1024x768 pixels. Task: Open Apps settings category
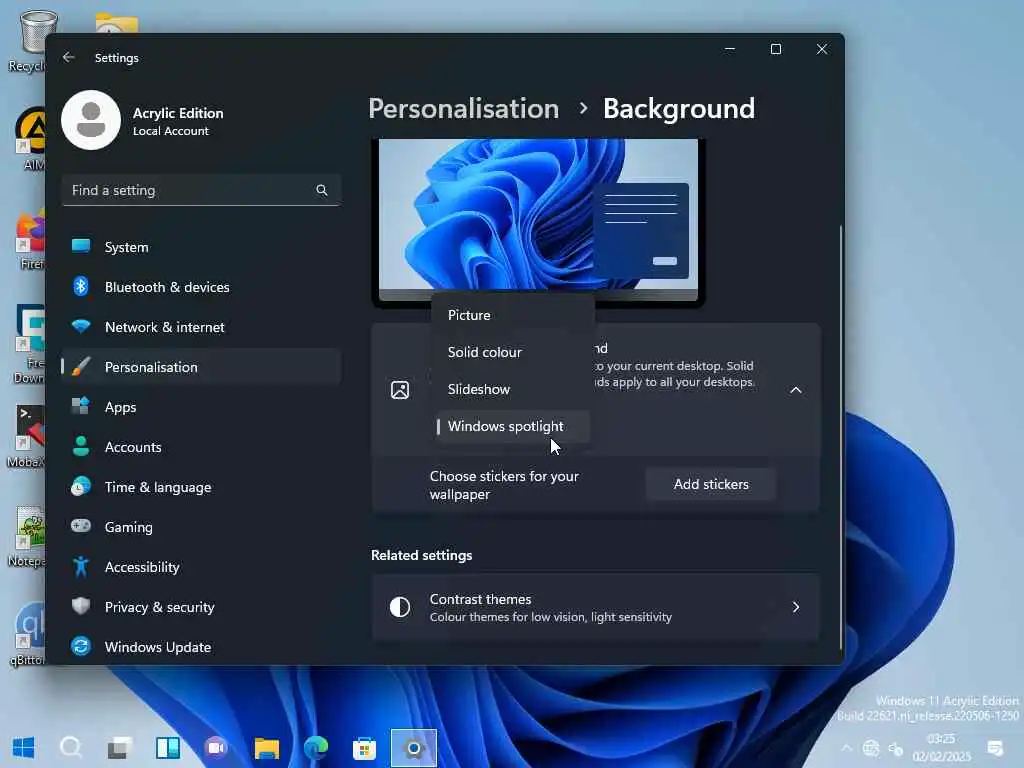[201, 407]
